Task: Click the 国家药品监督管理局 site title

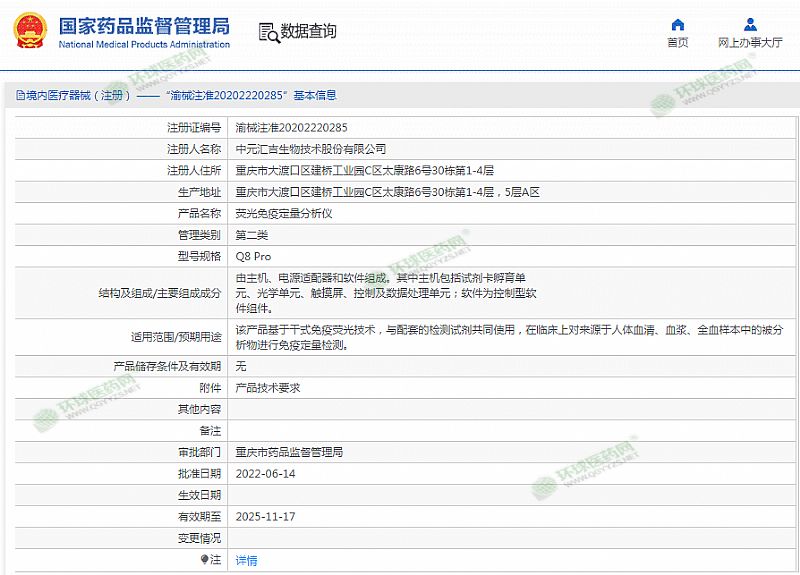Action: (144, 26)
